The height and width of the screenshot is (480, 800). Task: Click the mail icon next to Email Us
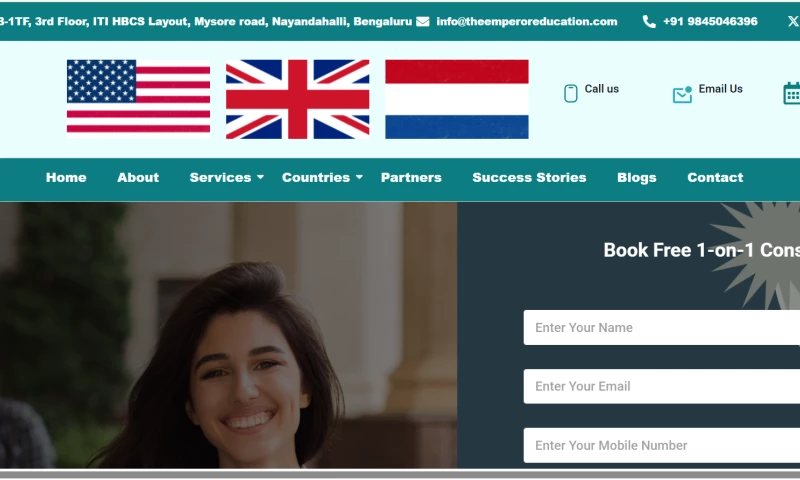[x=683, y=94]
